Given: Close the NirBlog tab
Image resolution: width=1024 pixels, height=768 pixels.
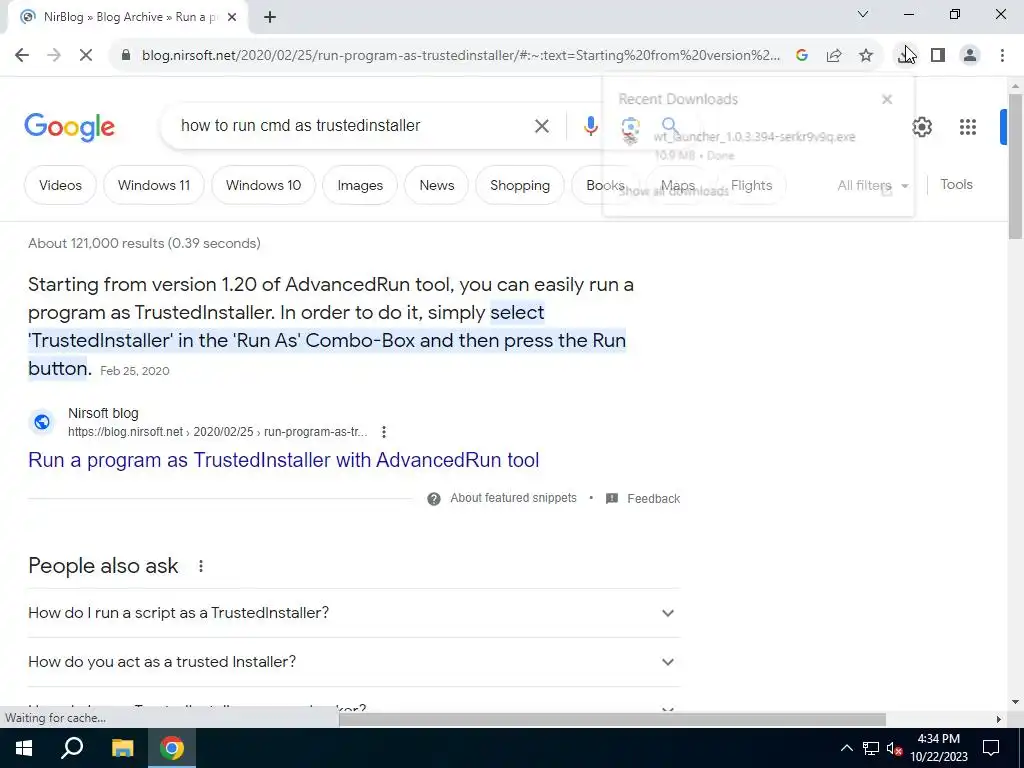Looking at the screenshot, I should [232, 17].
